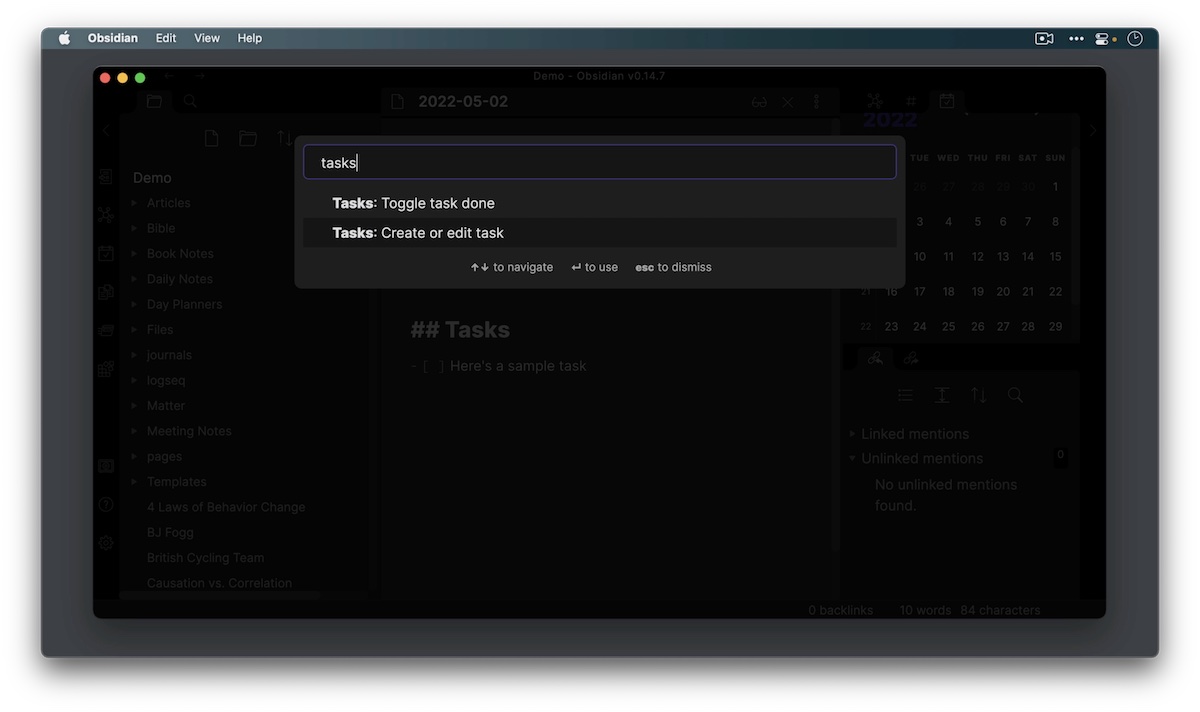Select day 29 in the calendar
1200x712 pixels.
click(x=1055, y=327)
